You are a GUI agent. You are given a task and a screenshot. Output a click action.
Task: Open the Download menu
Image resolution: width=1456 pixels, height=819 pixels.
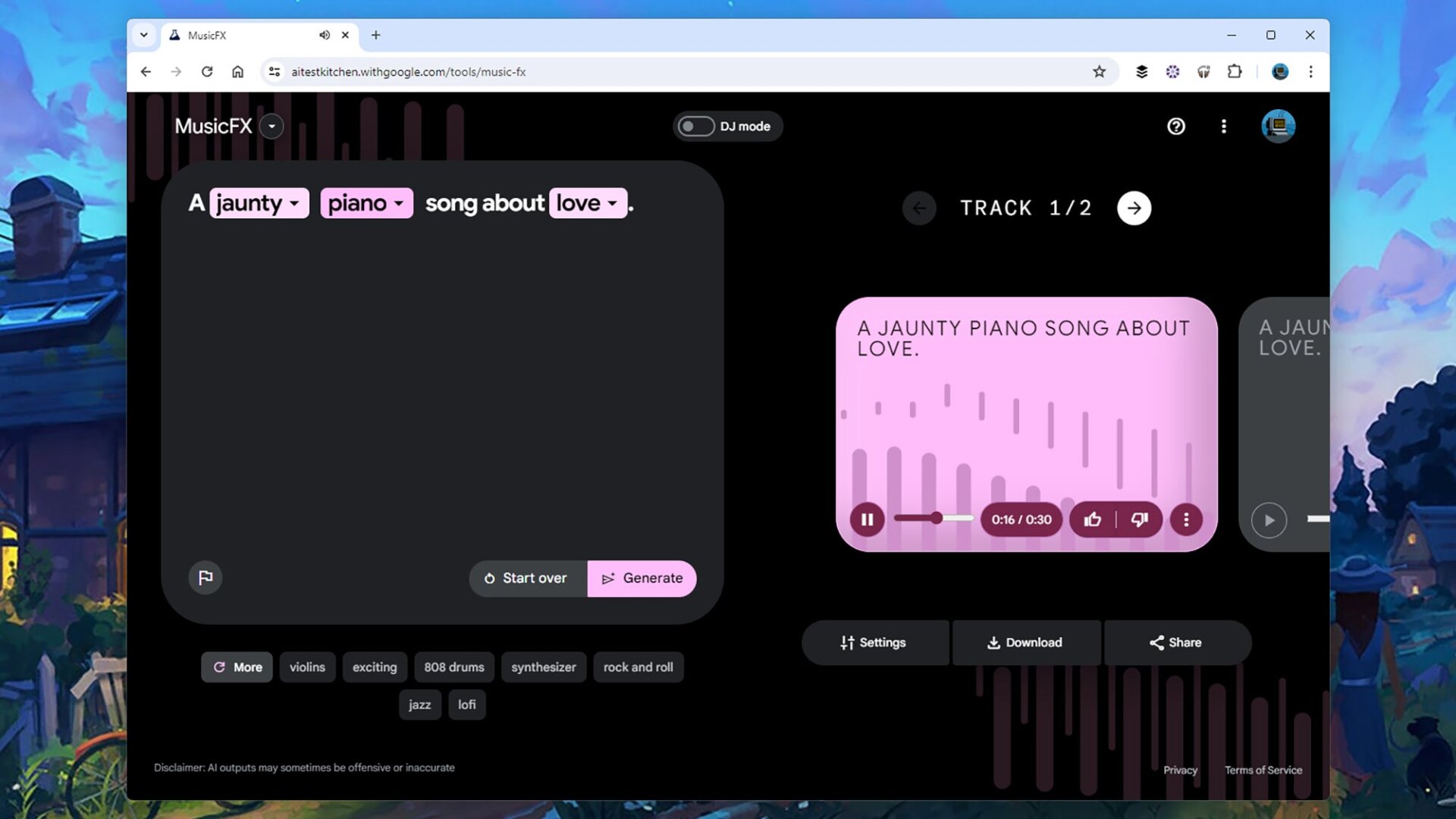(1026, 642)
